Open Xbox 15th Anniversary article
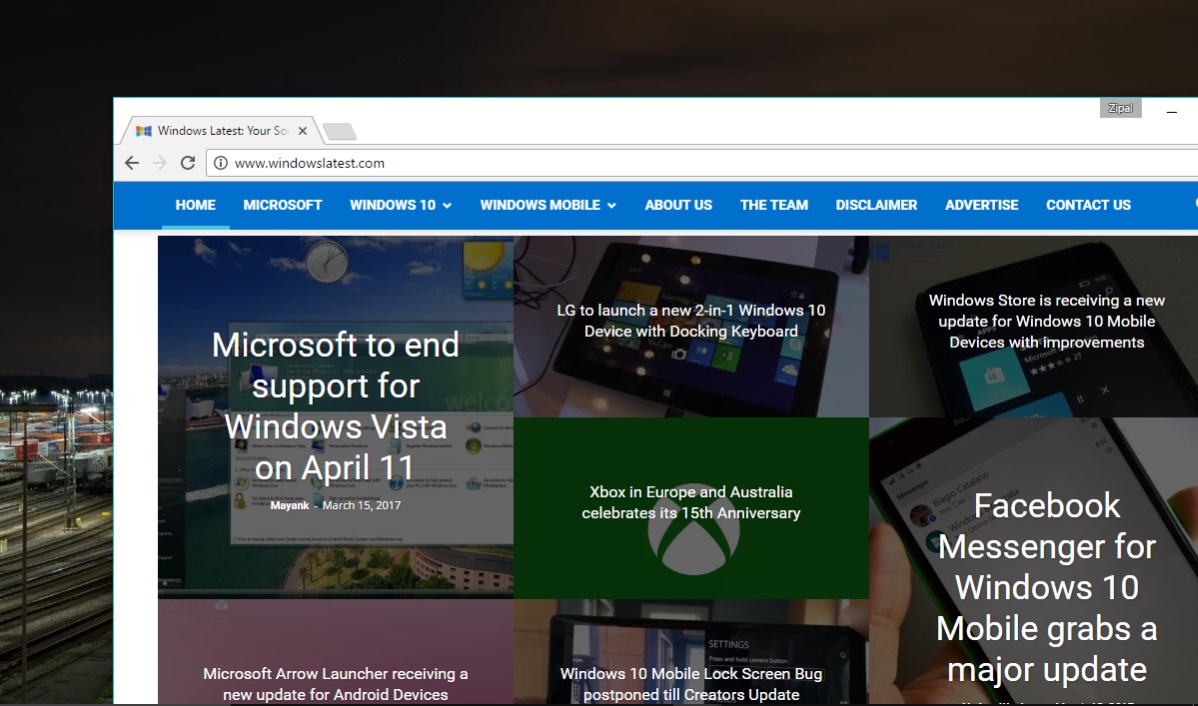Screen dimensions: 1198x706 click(x=691, y=503)
